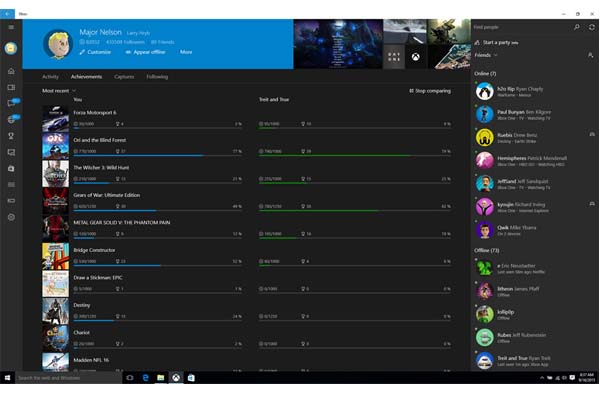
Task: Click Forza Motorsport 6 blue progress bar
Action: 157,128
